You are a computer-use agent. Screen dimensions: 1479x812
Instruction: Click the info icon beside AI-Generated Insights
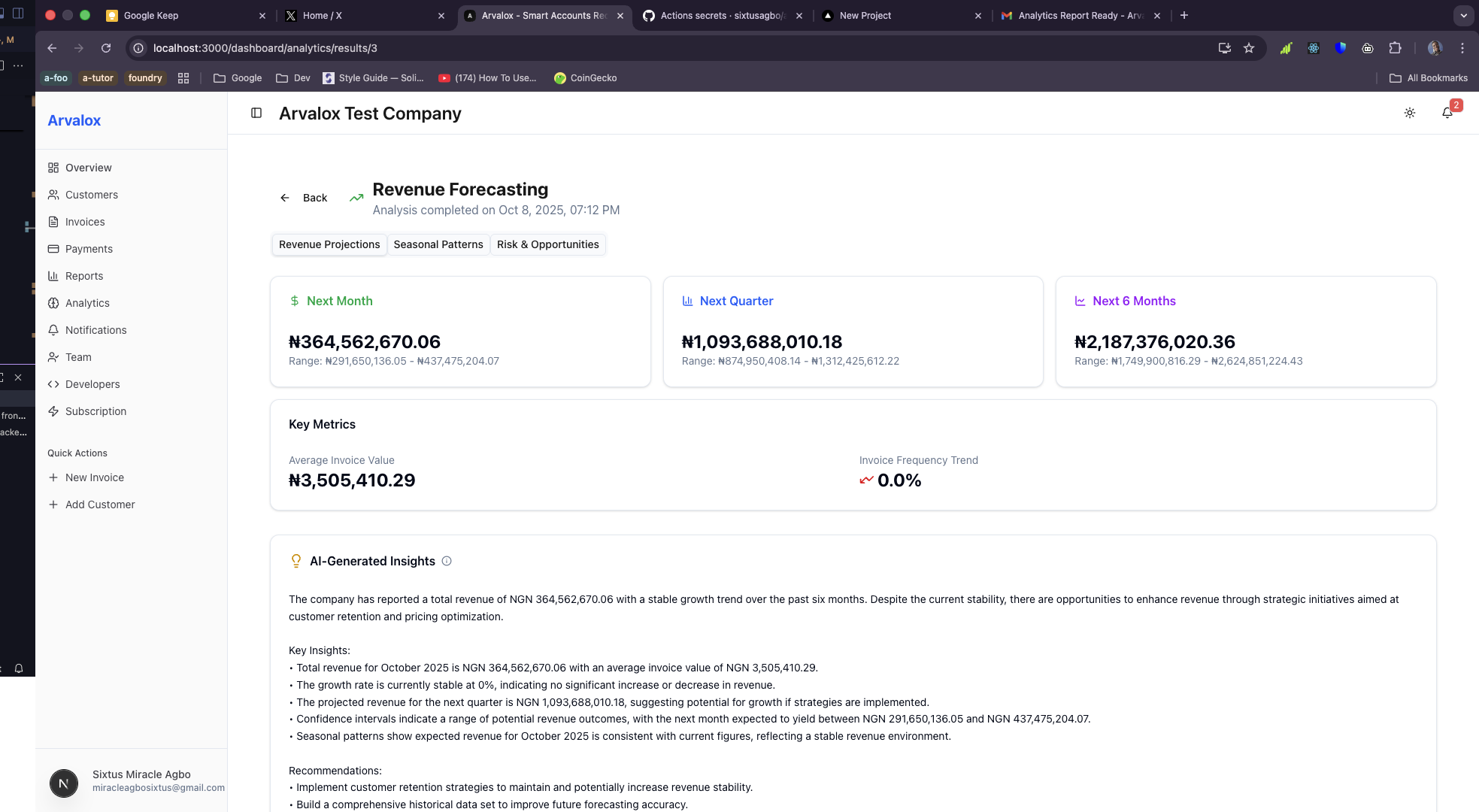[x=447, y=561]
